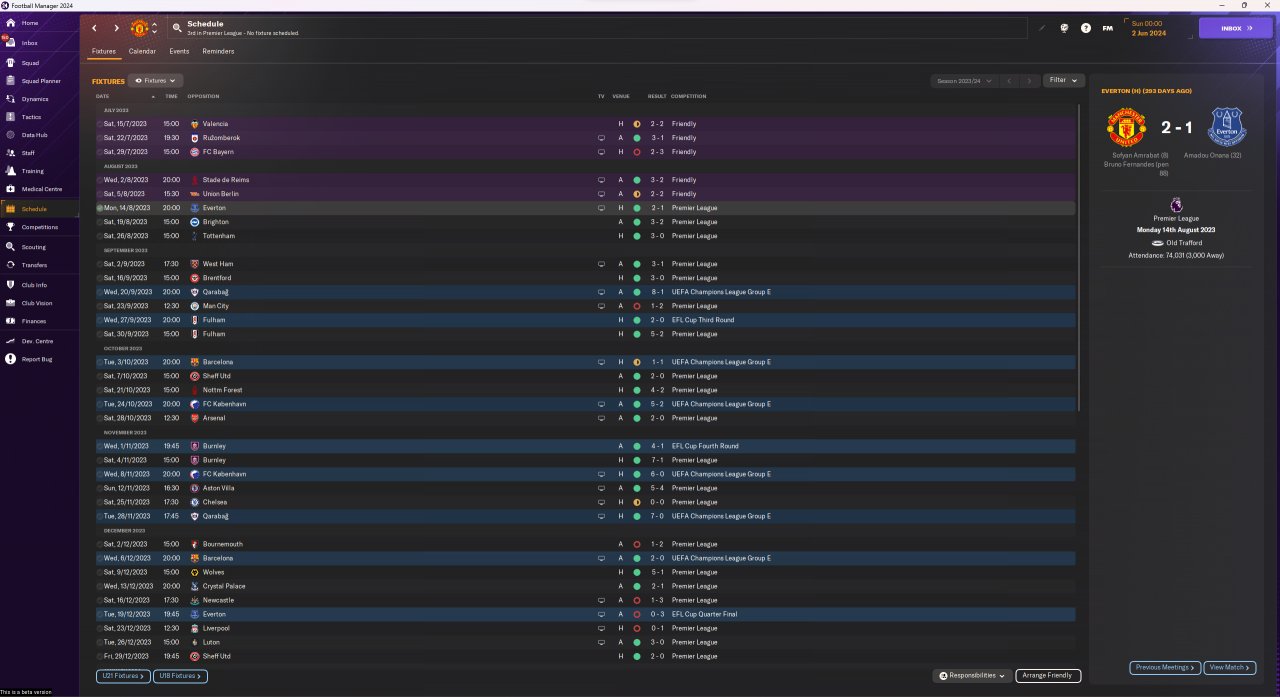Open the help question mark icon
Viewport: 1280px width, 697px height.
point(1086,28)
